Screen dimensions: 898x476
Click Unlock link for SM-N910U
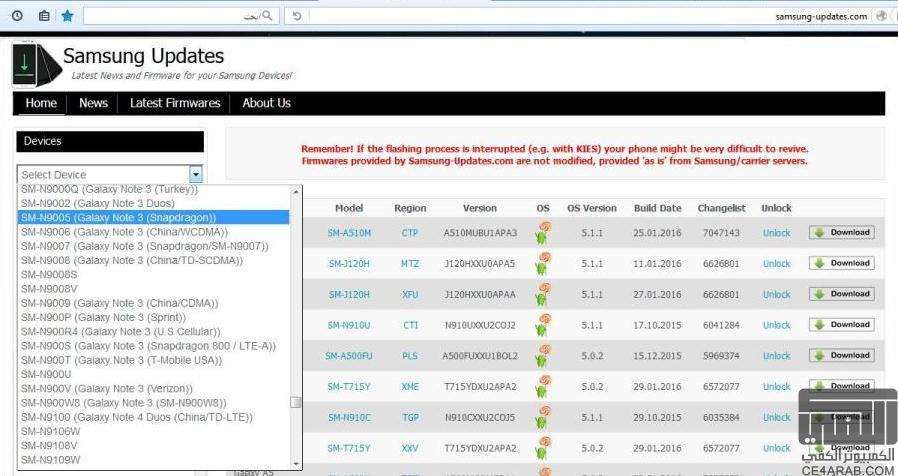click(776, 325)
